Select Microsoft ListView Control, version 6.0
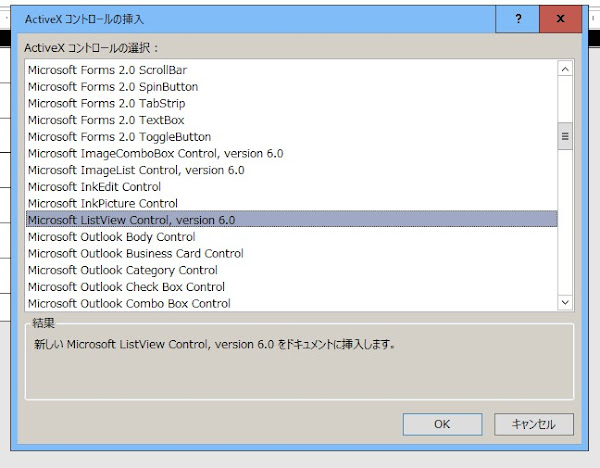The image size is (600, 468). pos(292,220)
